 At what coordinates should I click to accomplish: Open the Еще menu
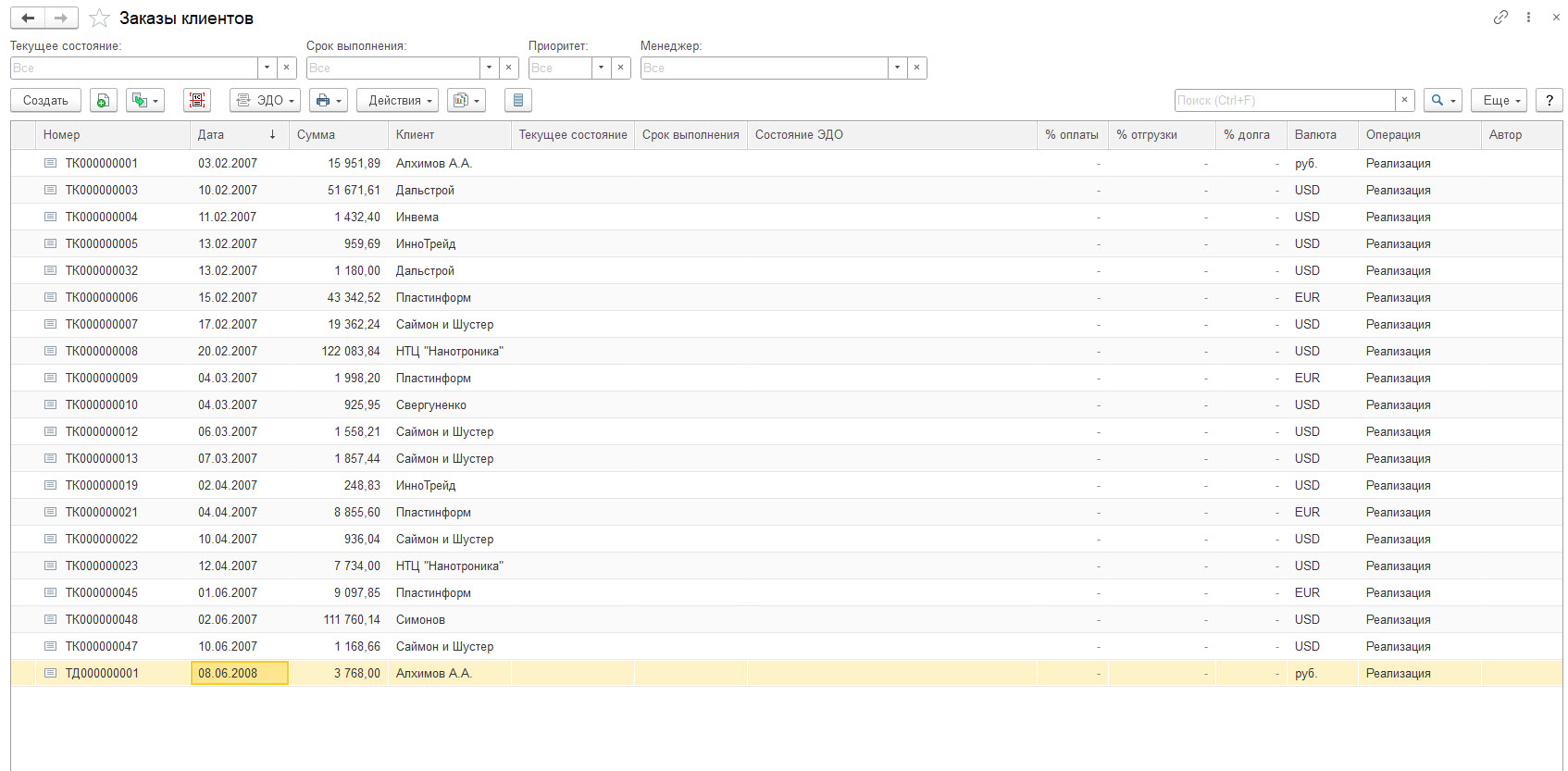coord(1499,100)
